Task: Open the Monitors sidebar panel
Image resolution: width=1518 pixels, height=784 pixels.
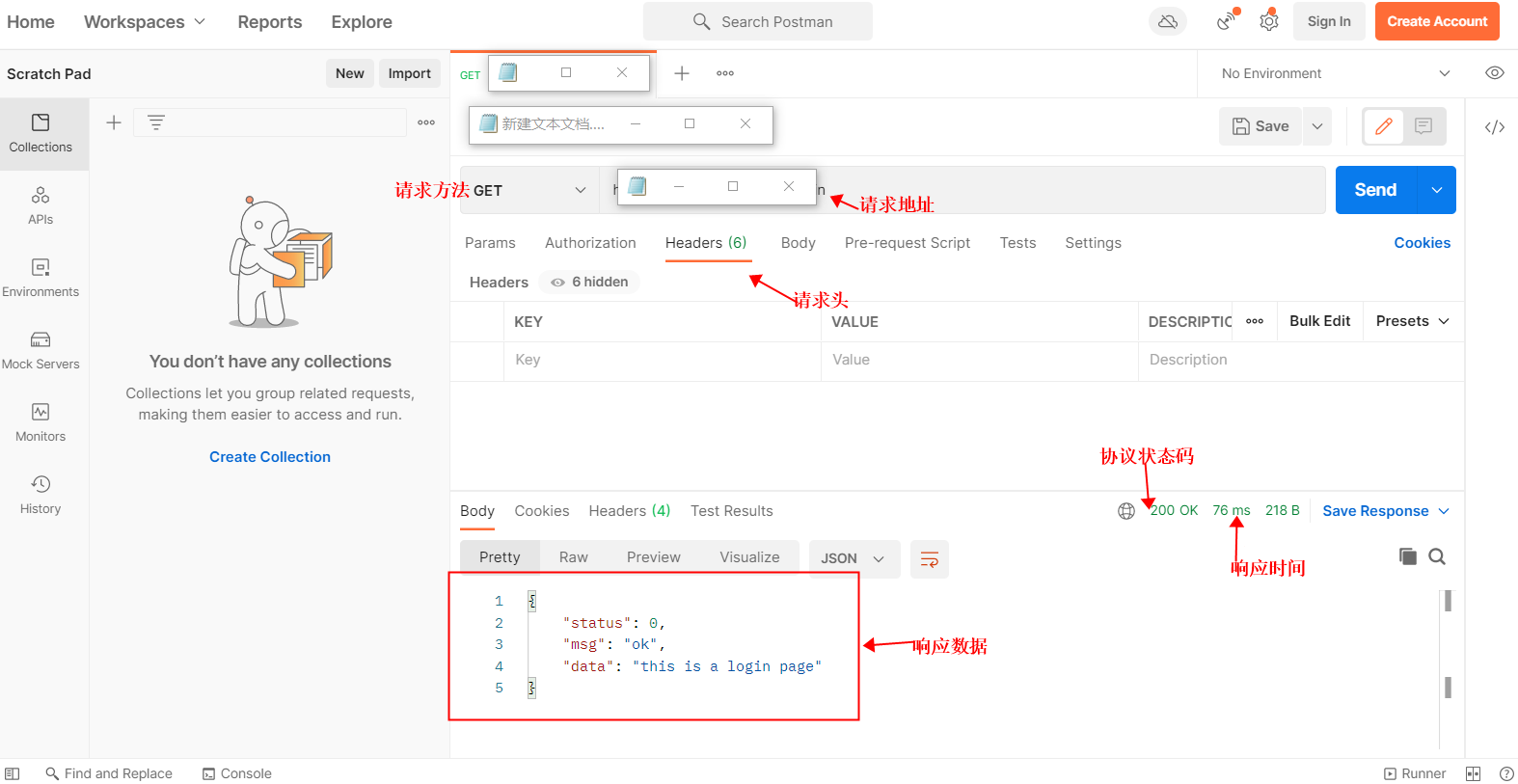Action: (x=41, y=423)
